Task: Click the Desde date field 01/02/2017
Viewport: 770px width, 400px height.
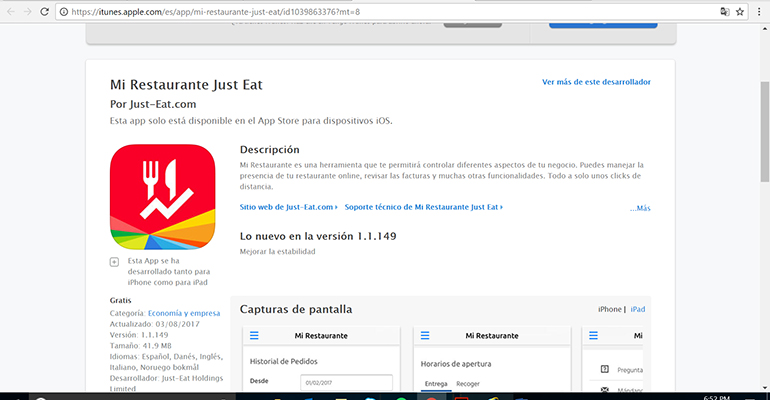Action: (346, 382)
